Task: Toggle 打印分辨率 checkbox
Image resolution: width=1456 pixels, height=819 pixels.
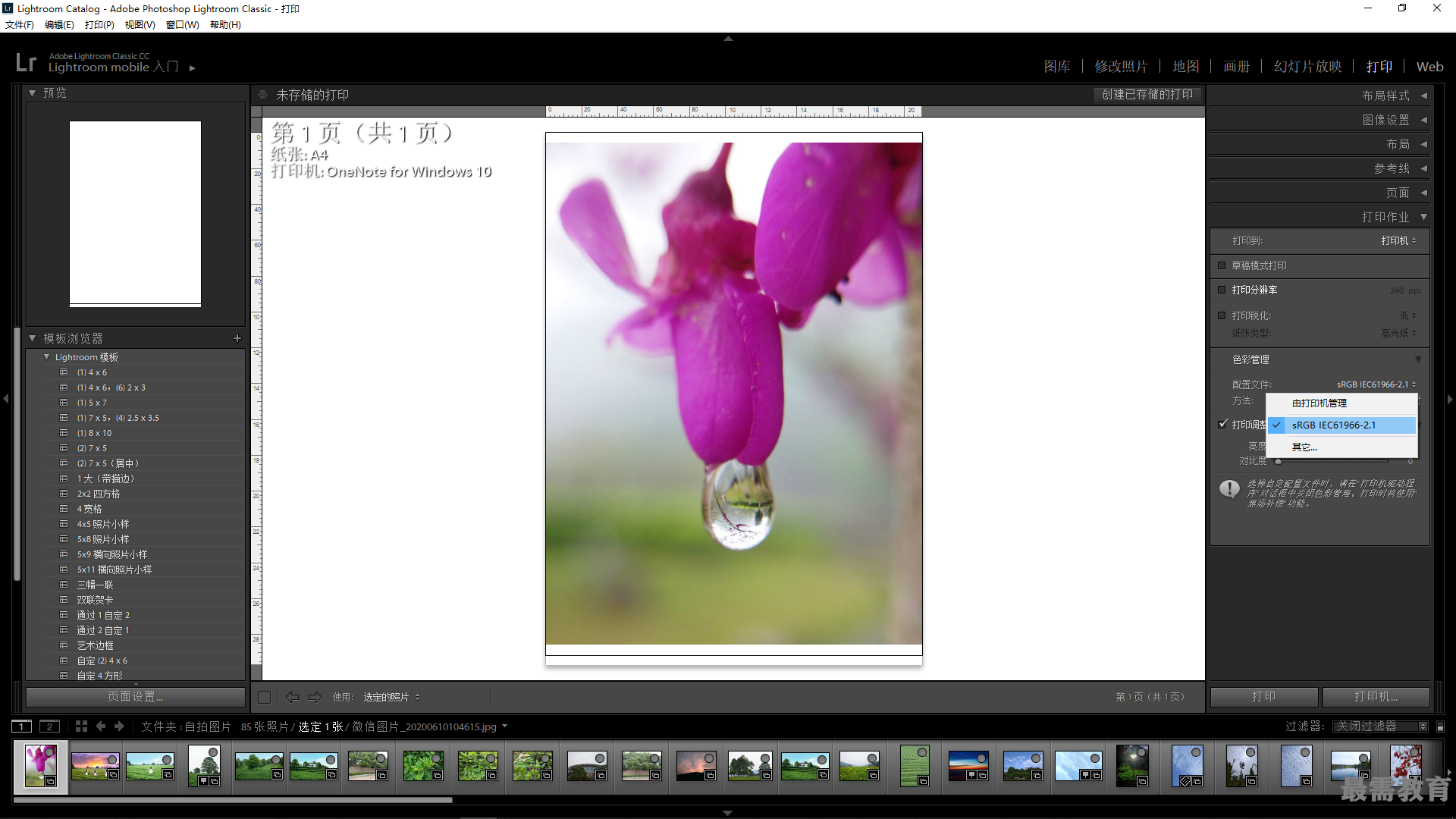Action: pyautogui.click(x=1222, y=290)
